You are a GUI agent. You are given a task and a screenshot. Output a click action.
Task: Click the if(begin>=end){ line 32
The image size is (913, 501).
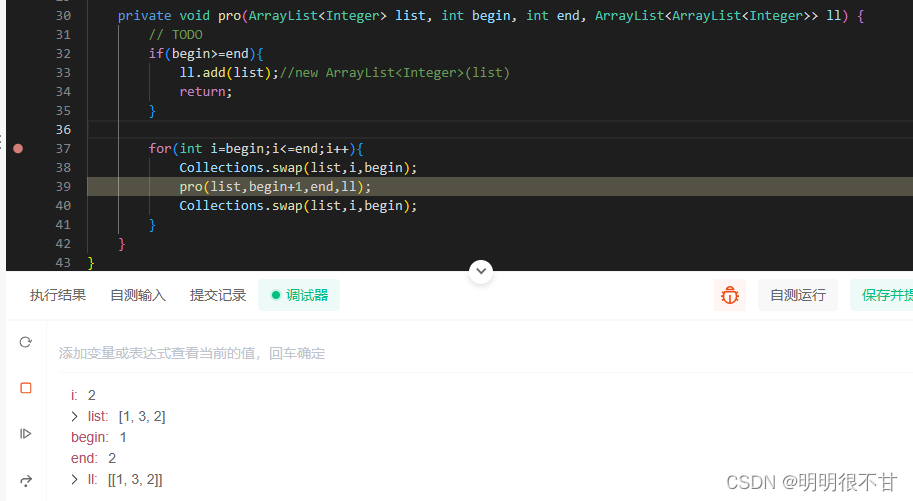(x=206, y=54)
